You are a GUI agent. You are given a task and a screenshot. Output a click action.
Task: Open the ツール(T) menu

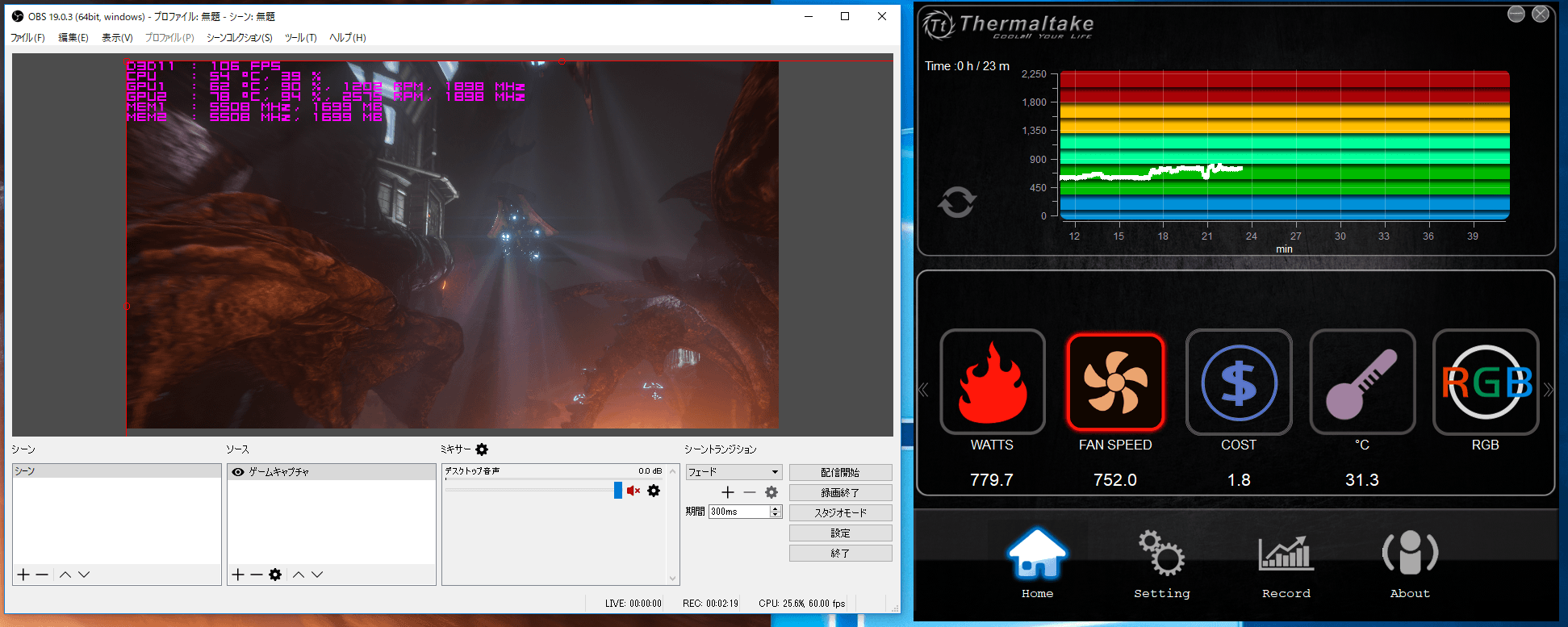tap(300, 37)
